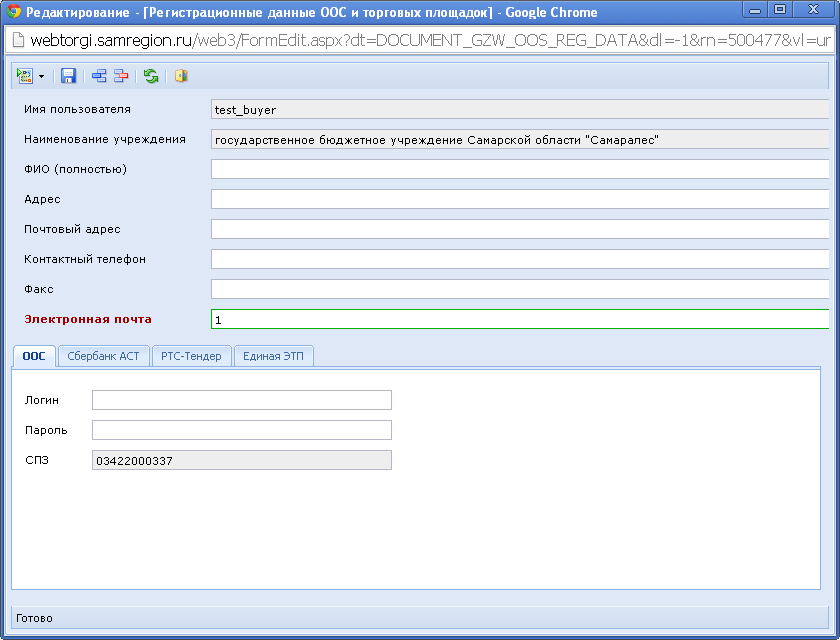Click the run actions toolbar icon
Viewport: 840px width, 640px height.
point(25,76)
